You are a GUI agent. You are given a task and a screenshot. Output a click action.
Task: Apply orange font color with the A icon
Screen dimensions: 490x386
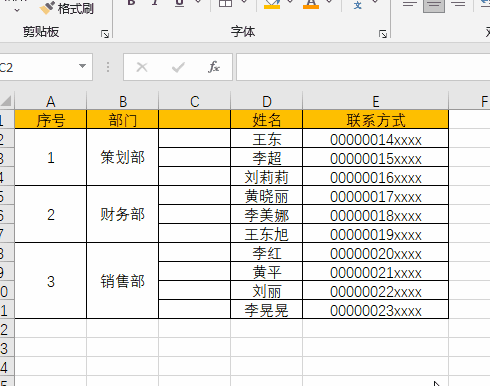(x=311, y=4)
